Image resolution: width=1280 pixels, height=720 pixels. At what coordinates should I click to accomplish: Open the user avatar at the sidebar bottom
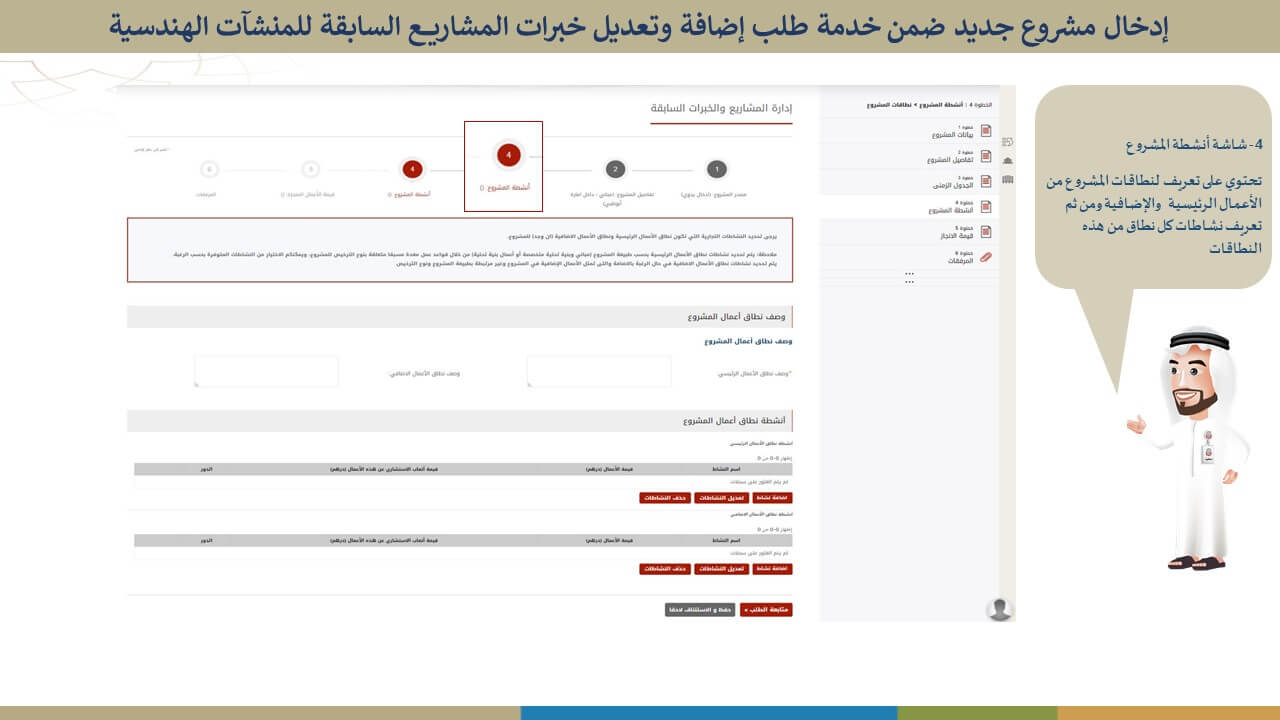999,608
